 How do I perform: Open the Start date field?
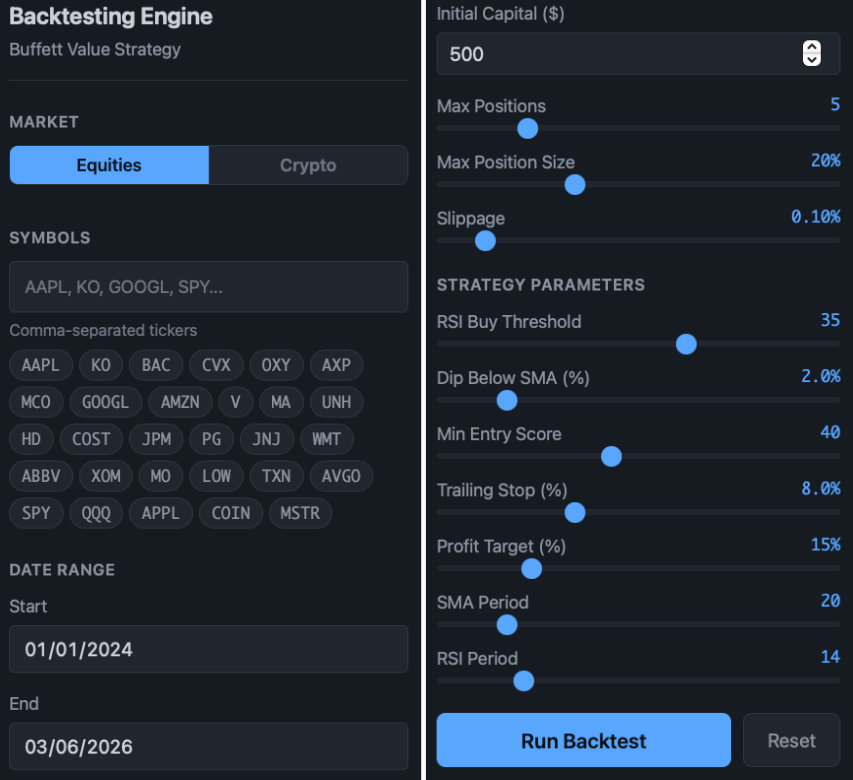208,649
